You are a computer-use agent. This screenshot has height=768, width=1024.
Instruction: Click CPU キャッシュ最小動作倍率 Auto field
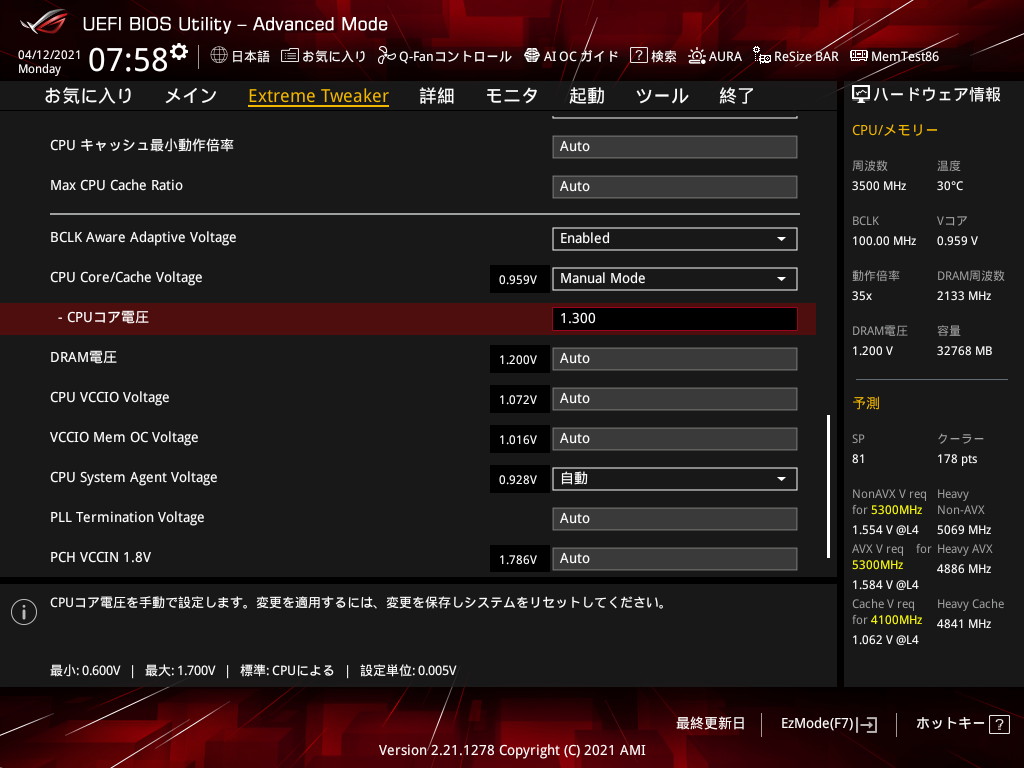pos(675,146)
